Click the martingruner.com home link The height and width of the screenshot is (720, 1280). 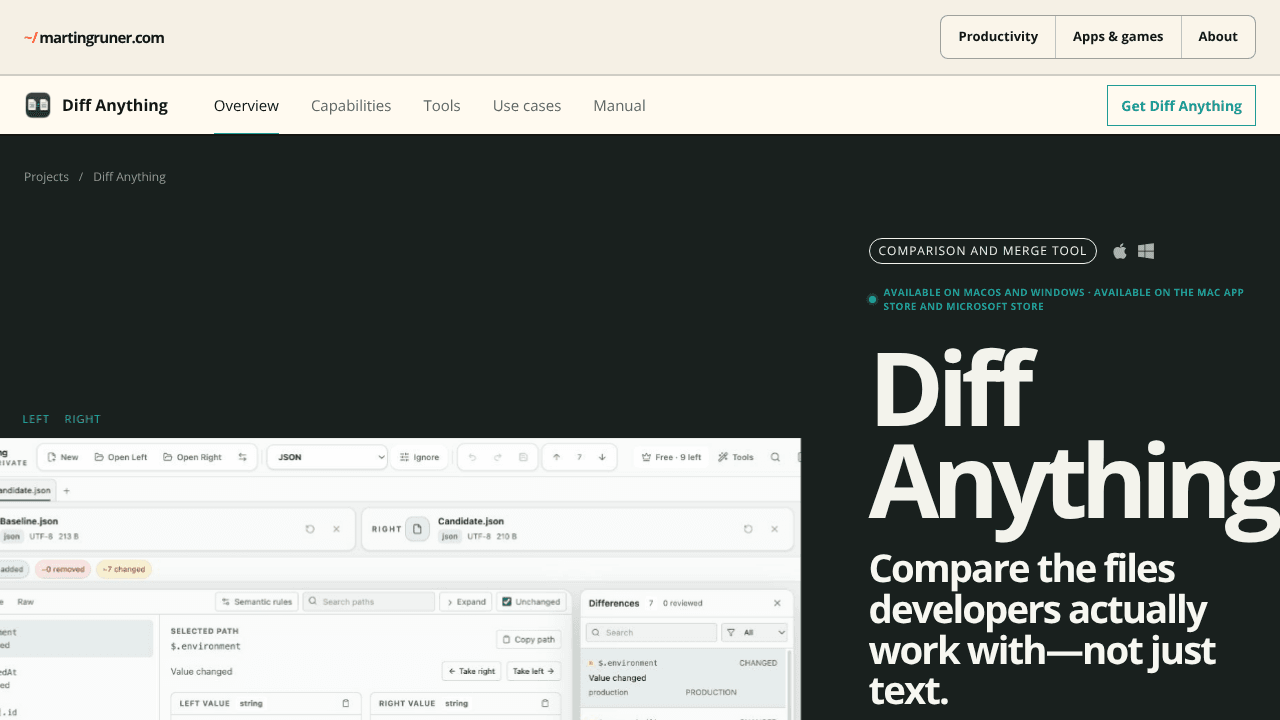coord(94,38)
